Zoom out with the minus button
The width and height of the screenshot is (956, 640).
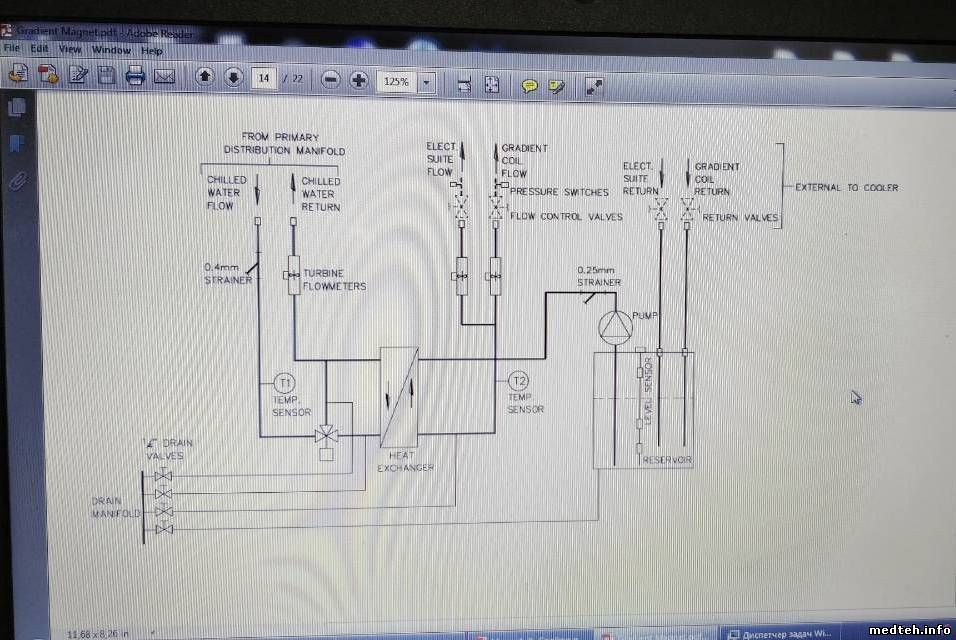(x=332, y=80)
